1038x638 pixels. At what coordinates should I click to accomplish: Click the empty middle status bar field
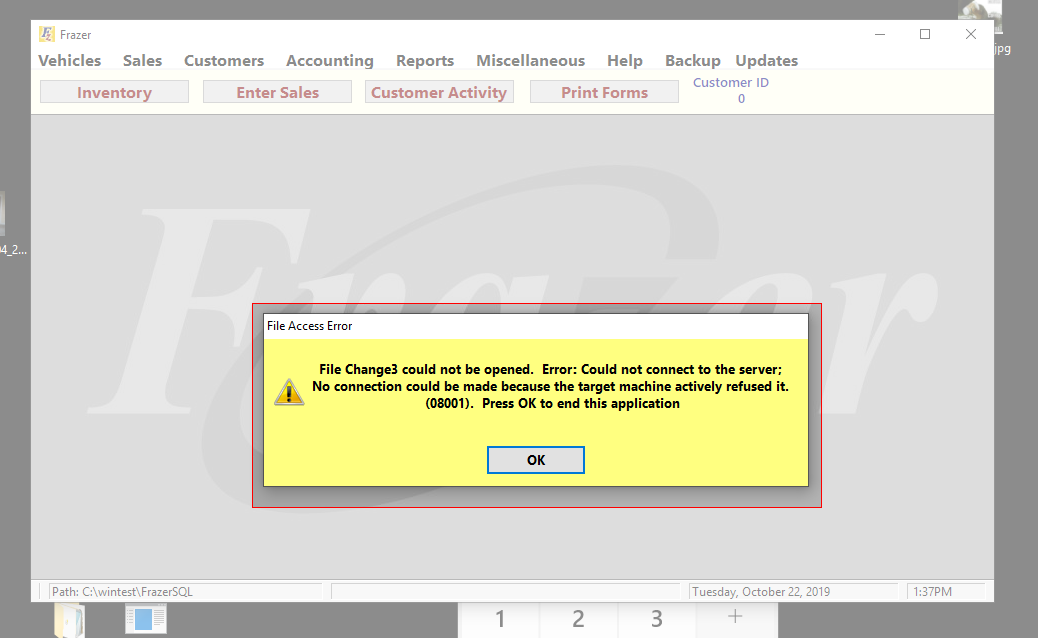click(506, 592)
